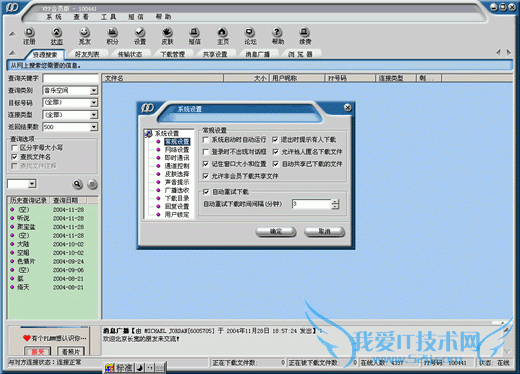The image size is (520, 374).
Task: Click the red 接受 button
Action: pos(38,351)
